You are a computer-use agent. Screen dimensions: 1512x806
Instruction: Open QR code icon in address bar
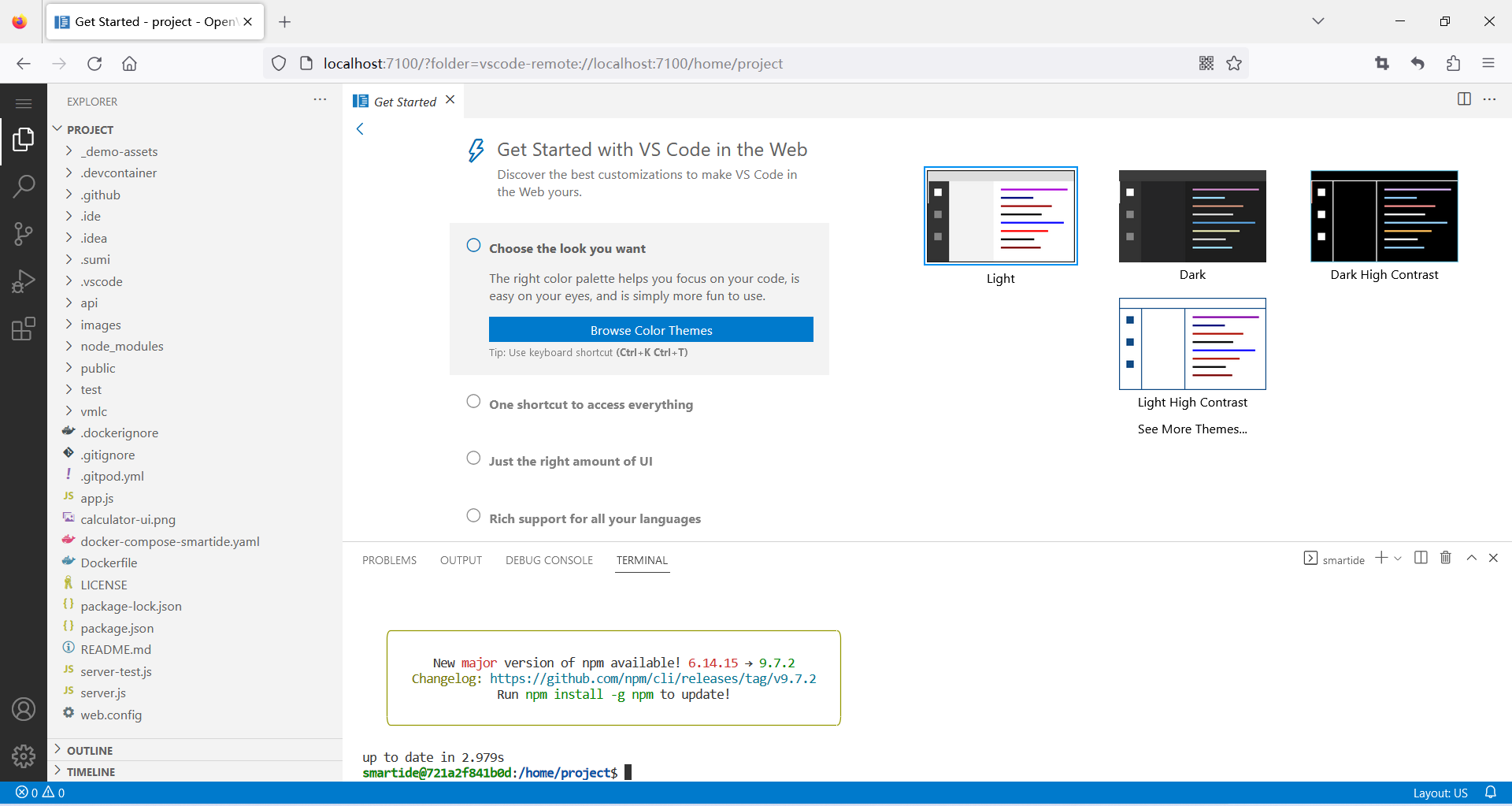(x=1206, y=63)
